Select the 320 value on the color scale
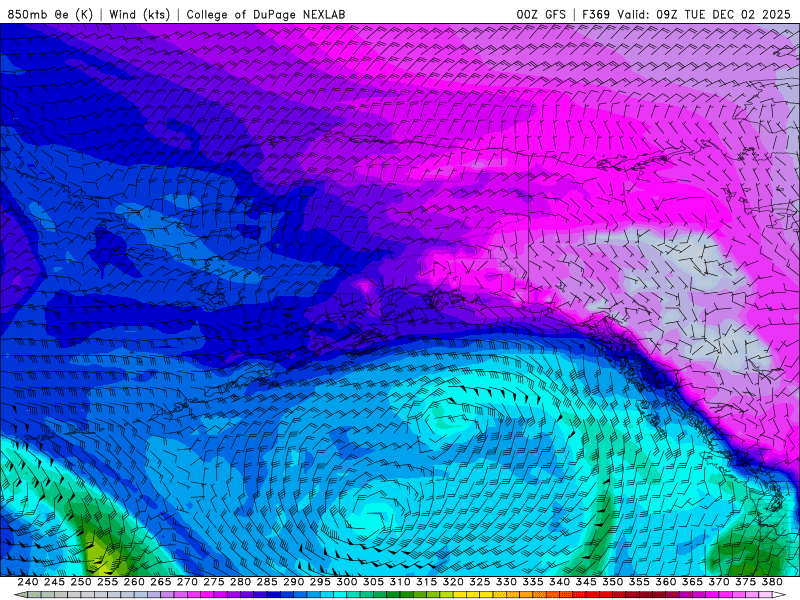Viewport: 800px width, 600px height. [453, 582]
